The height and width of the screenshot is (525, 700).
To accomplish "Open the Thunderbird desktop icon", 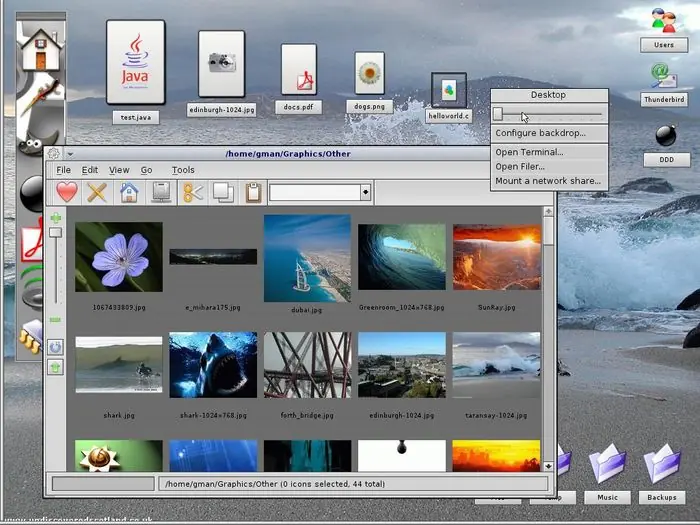I will [663, 78].
